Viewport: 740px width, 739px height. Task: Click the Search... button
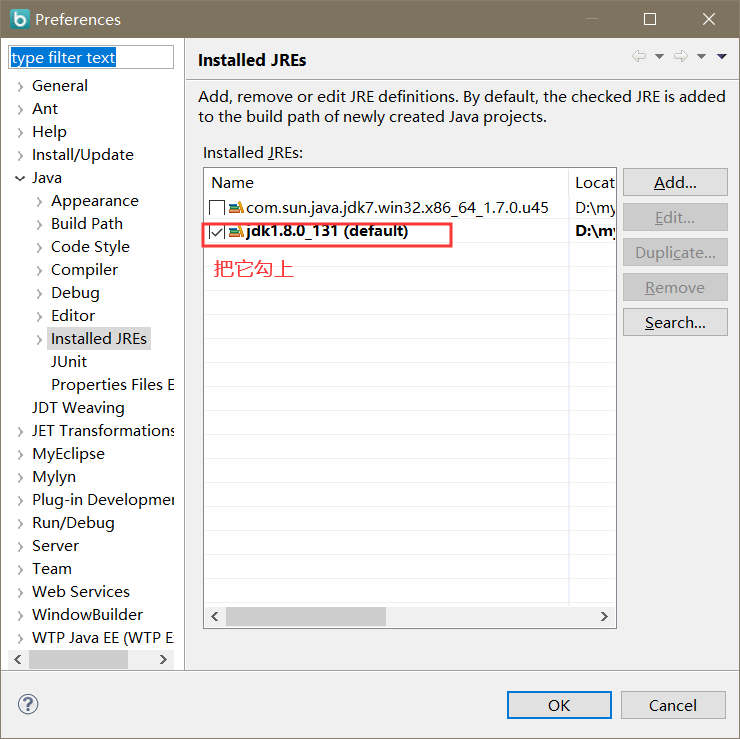675,322
